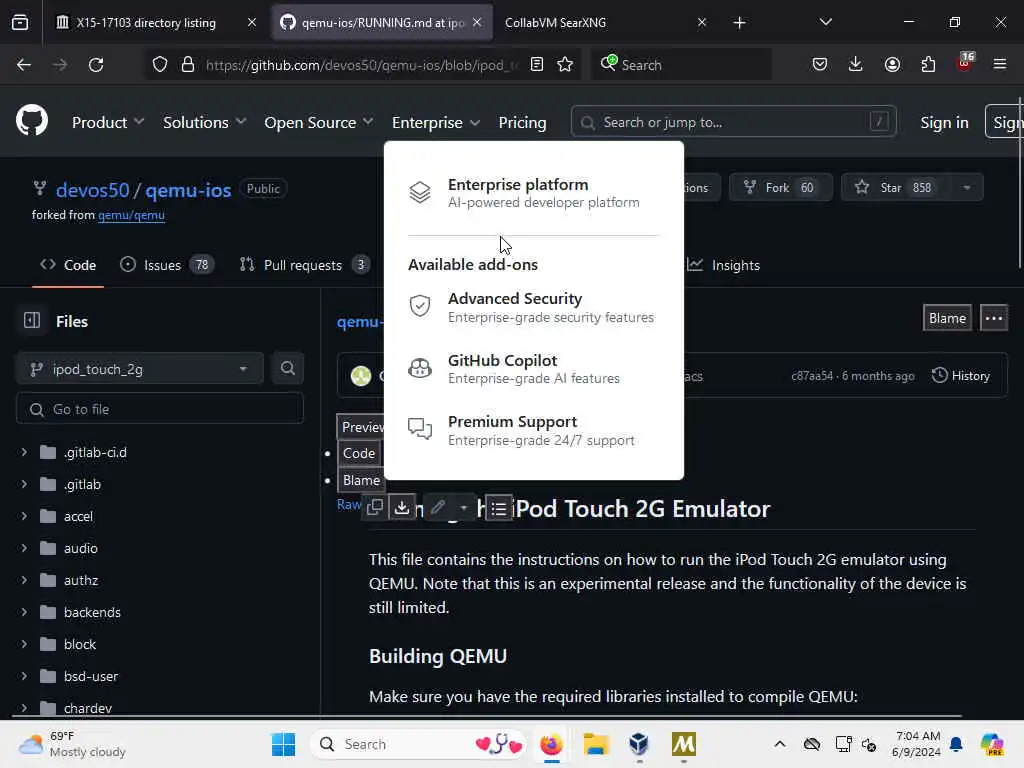The image size is (1024, 768).
Task: Open the Firefox application menu
Action: pyautogui.click(x=999, y=64)
